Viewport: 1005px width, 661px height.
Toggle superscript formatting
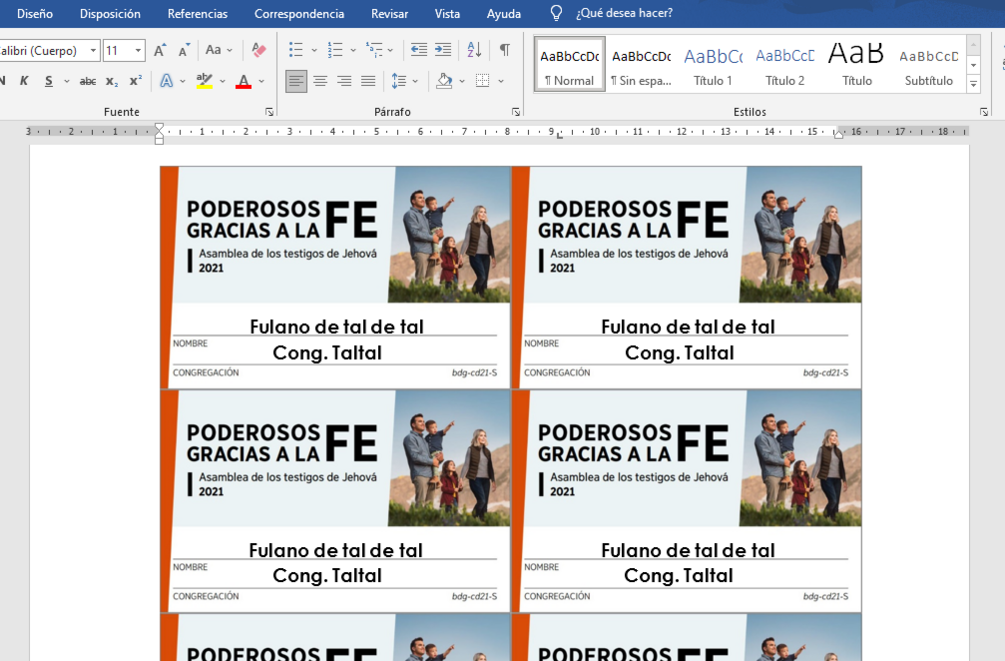click(x=135, y=81)
